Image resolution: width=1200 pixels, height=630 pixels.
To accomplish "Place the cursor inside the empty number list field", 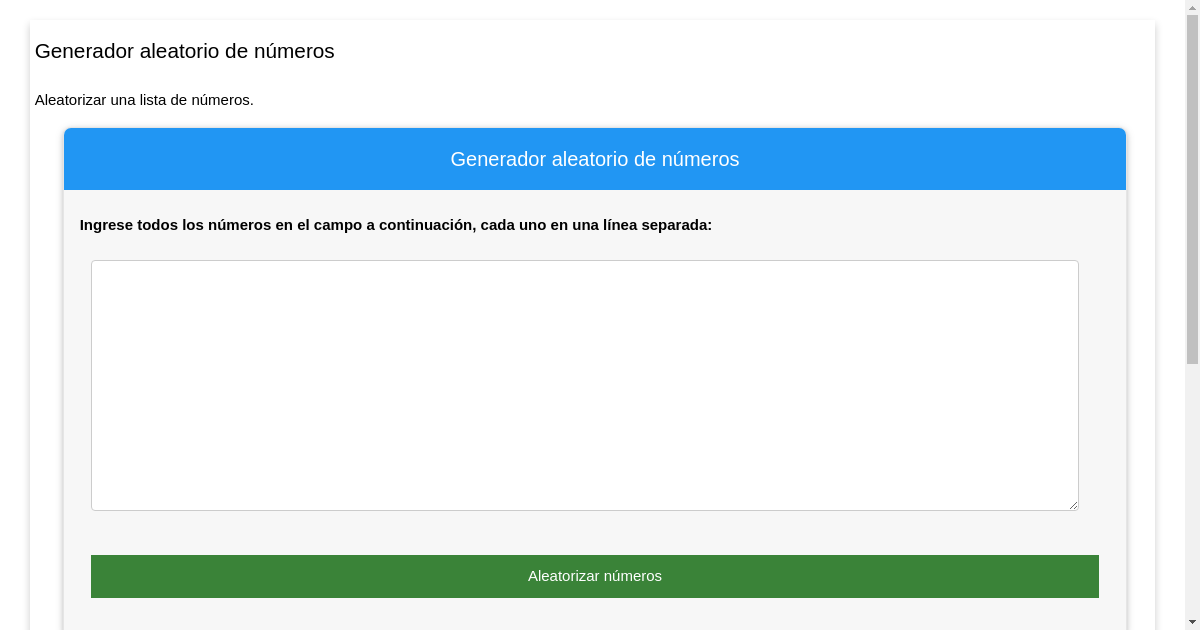I will coord(584,385).
